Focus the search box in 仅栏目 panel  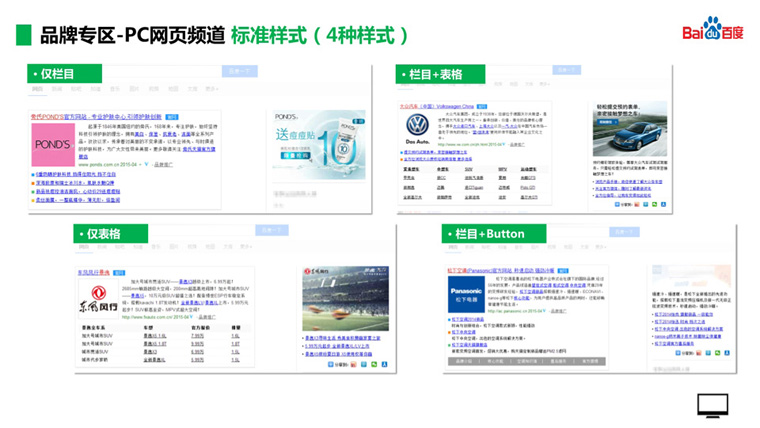point(162,71)
